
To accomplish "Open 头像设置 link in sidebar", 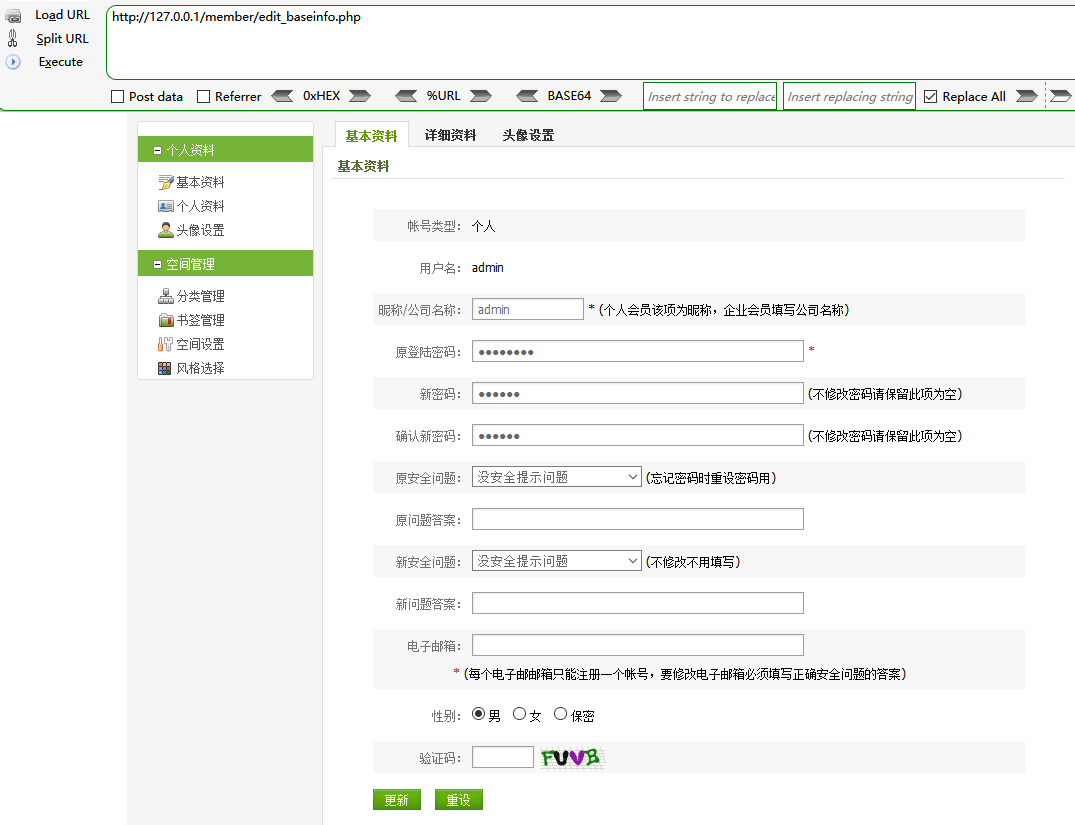I will point(200,230).
